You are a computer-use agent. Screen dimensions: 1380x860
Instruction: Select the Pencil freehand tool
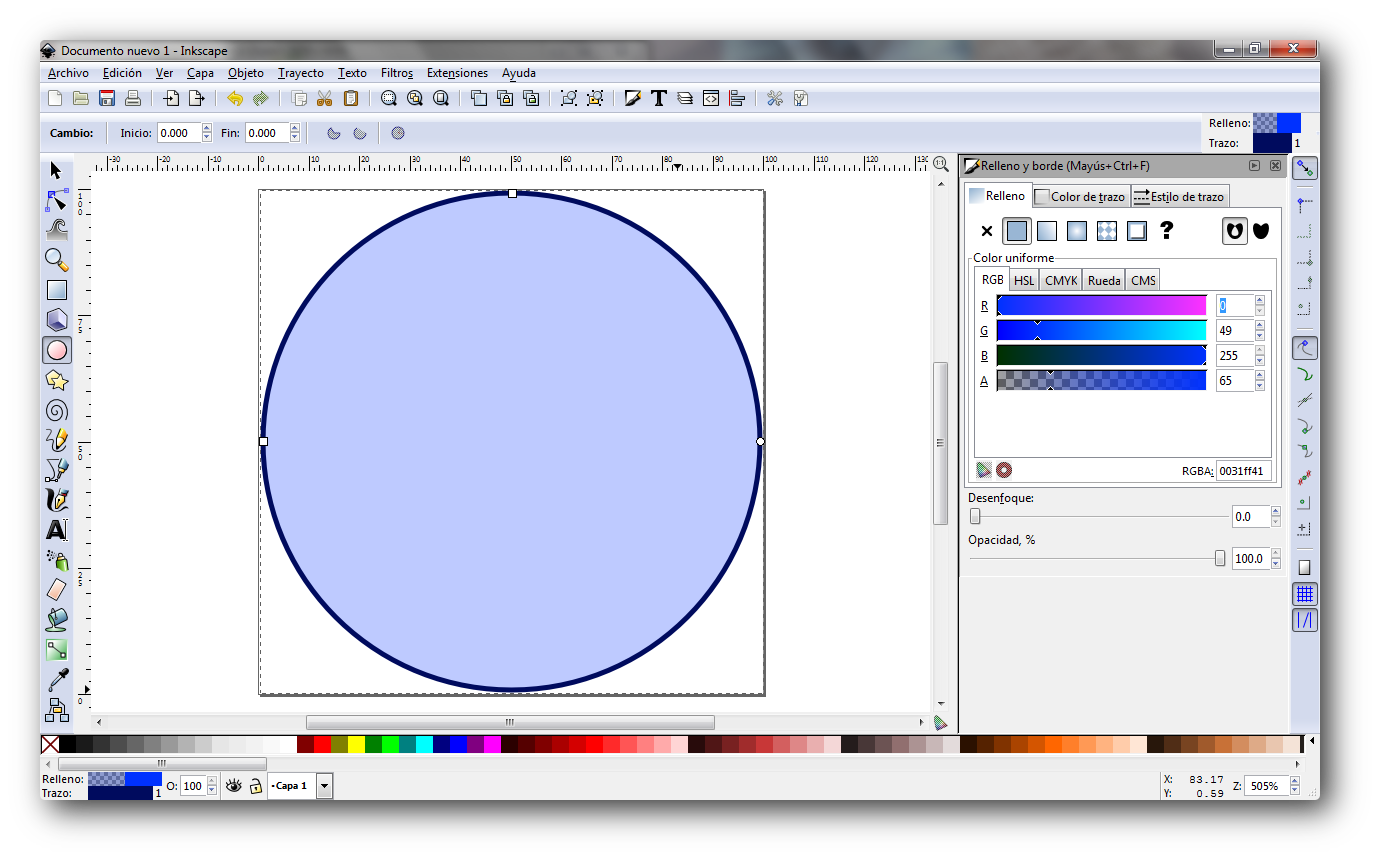(57, 440)
